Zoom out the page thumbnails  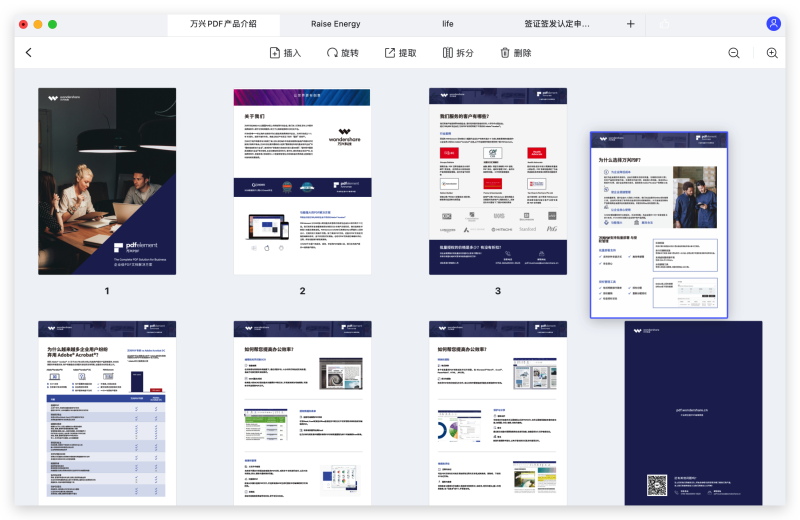[734, 53]
